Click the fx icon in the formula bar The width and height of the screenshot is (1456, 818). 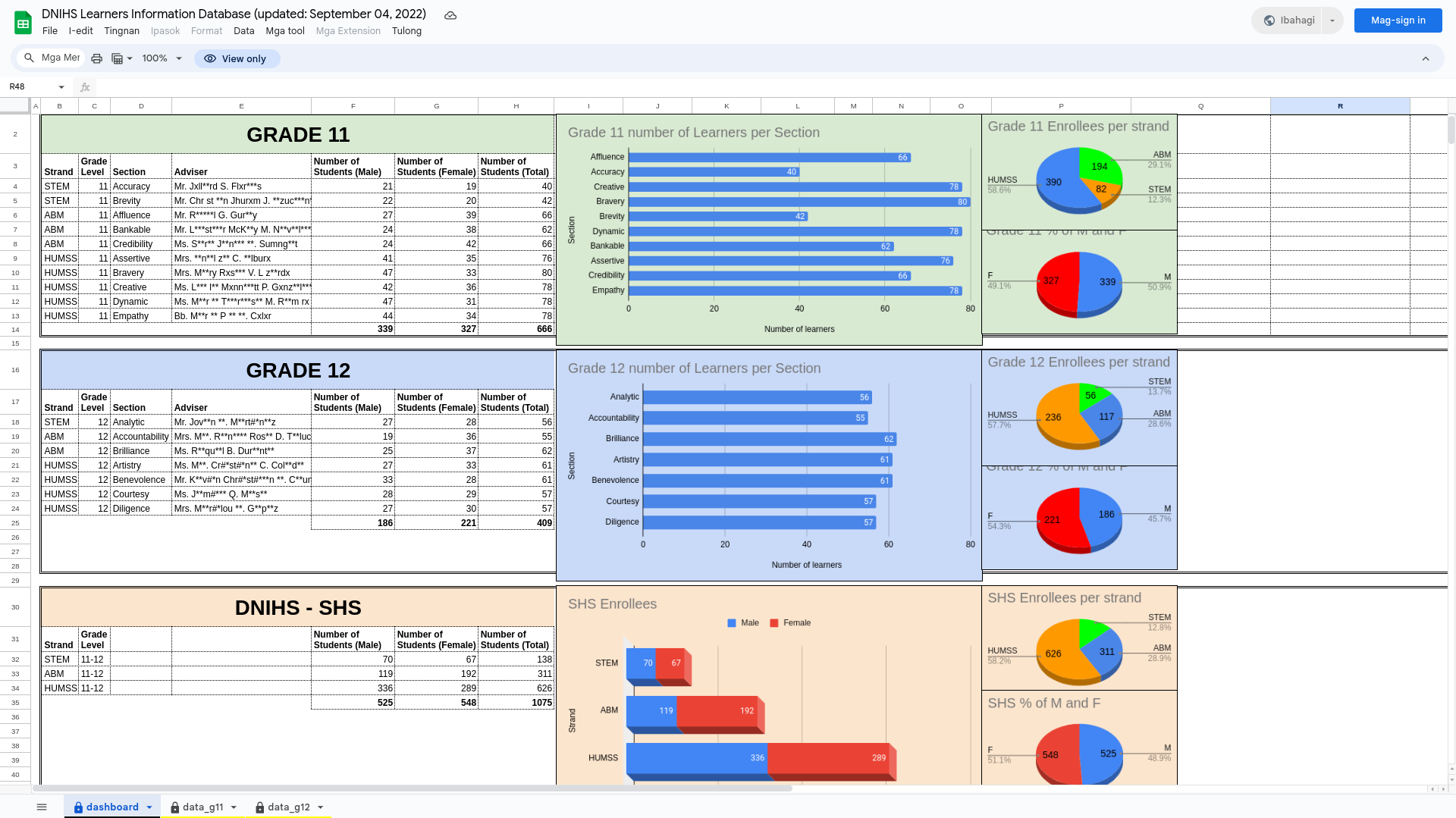coord(84,86)
